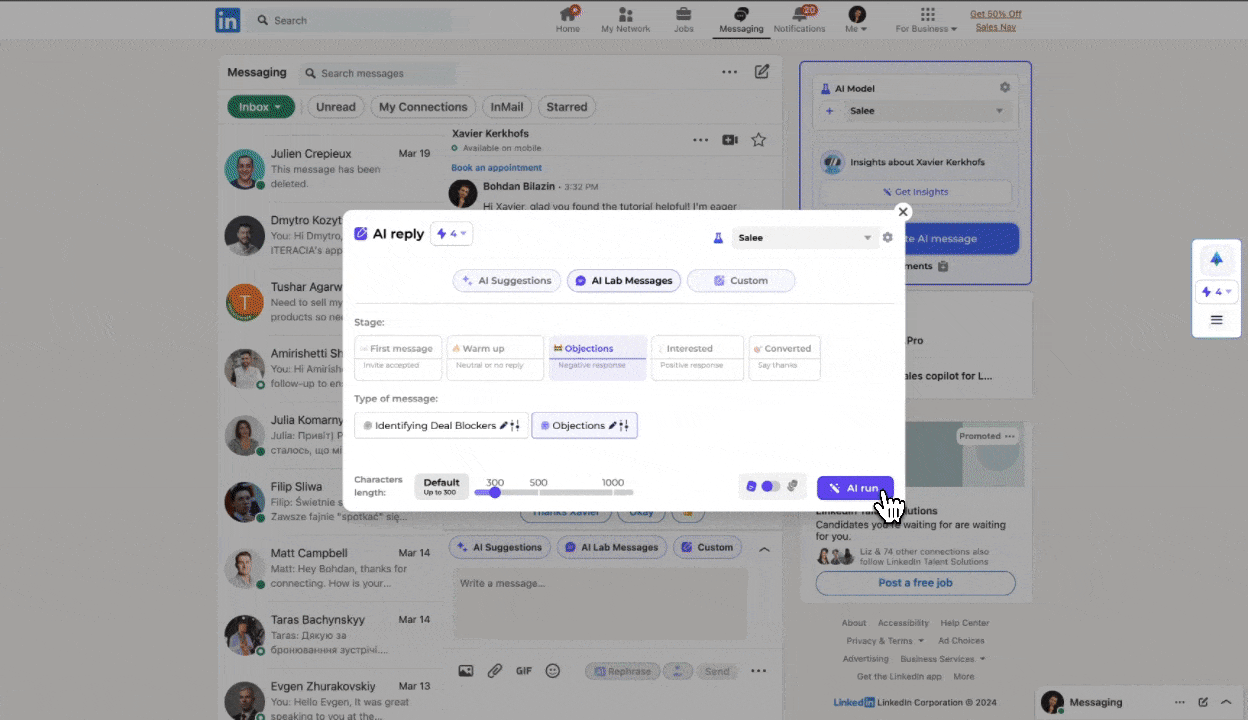This screenshot has width=1248, height=720.
Task: Go to the Home nav icon
Action: (568, 19)
